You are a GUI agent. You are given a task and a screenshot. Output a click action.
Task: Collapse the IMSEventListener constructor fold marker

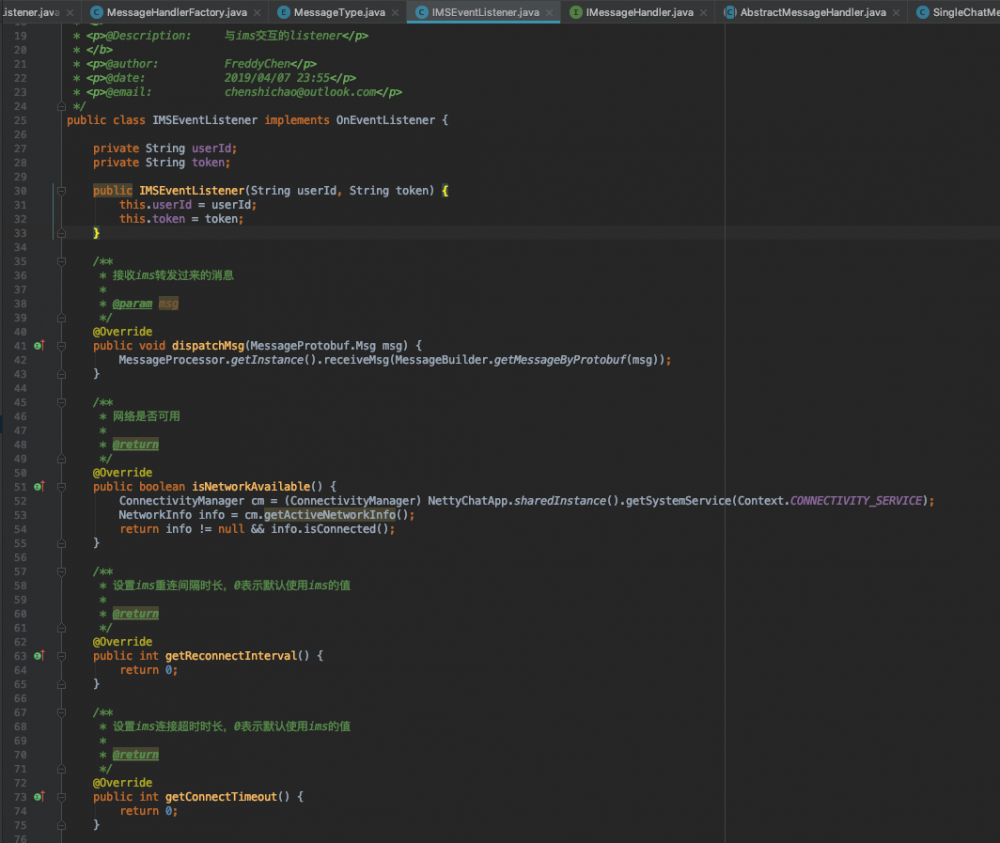pos(61,190)
